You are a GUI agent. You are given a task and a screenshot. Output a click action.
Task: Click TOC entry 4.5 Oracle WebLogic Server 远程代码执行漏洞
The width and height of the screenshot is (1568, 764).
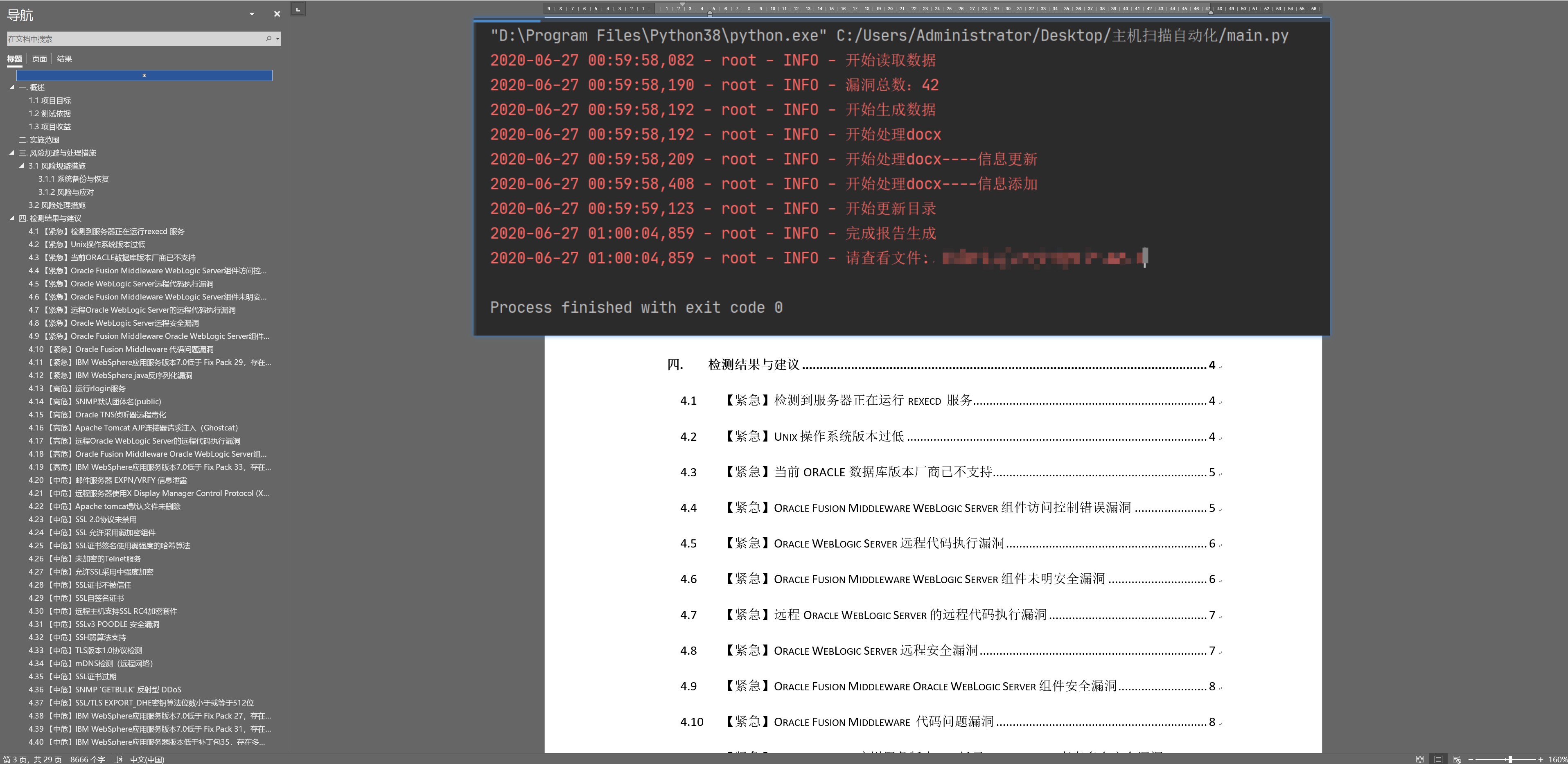click(948, 543)
